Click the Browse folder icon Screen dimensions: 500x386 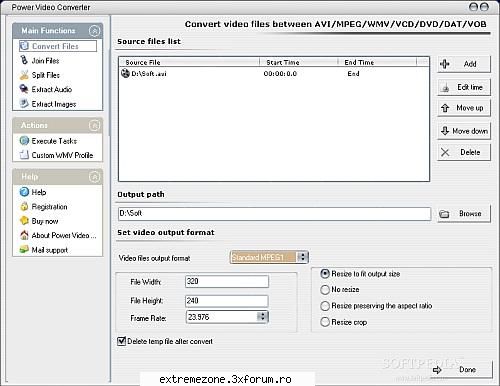444,214
